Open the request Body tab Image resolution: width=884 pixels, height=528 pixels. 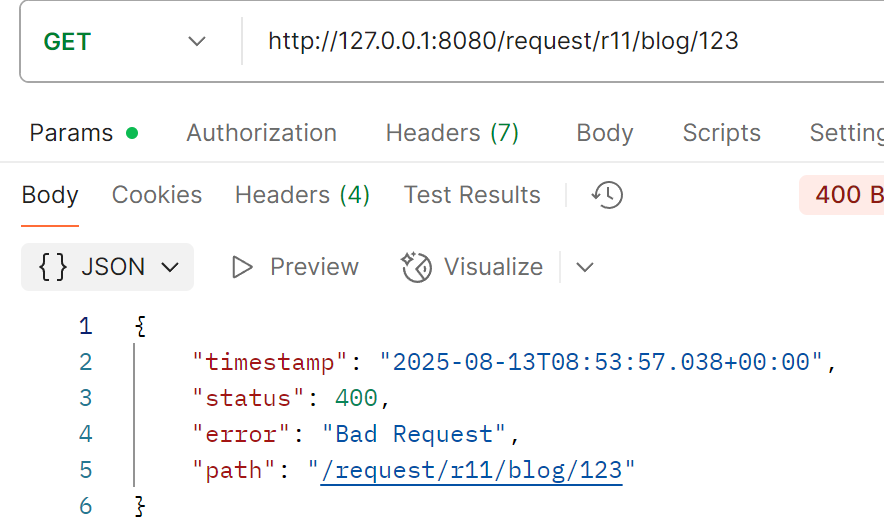pos(605,133)
